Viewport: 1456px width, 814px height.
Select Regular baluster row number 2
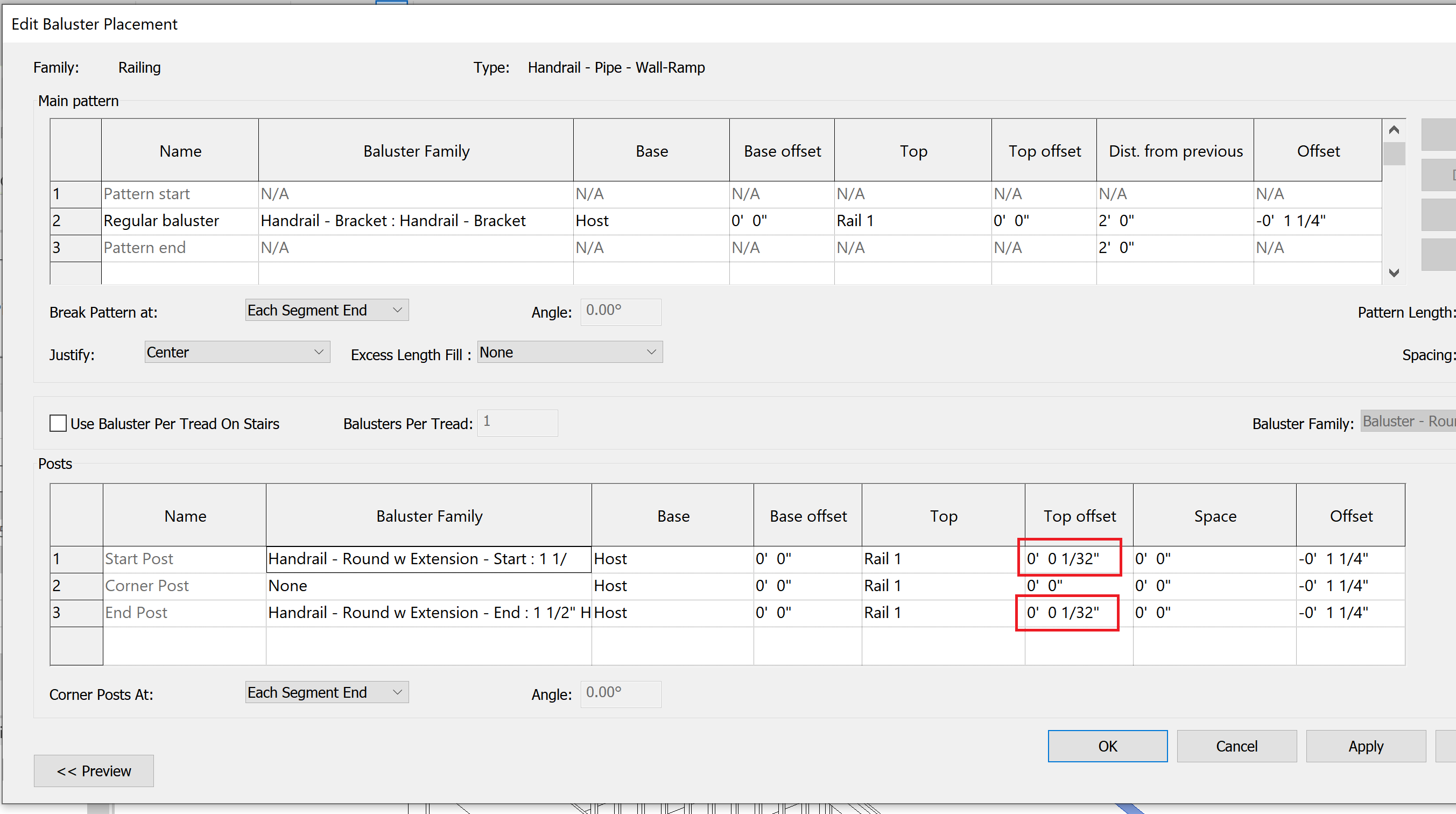pyautogui.click(x=75, y=221)
